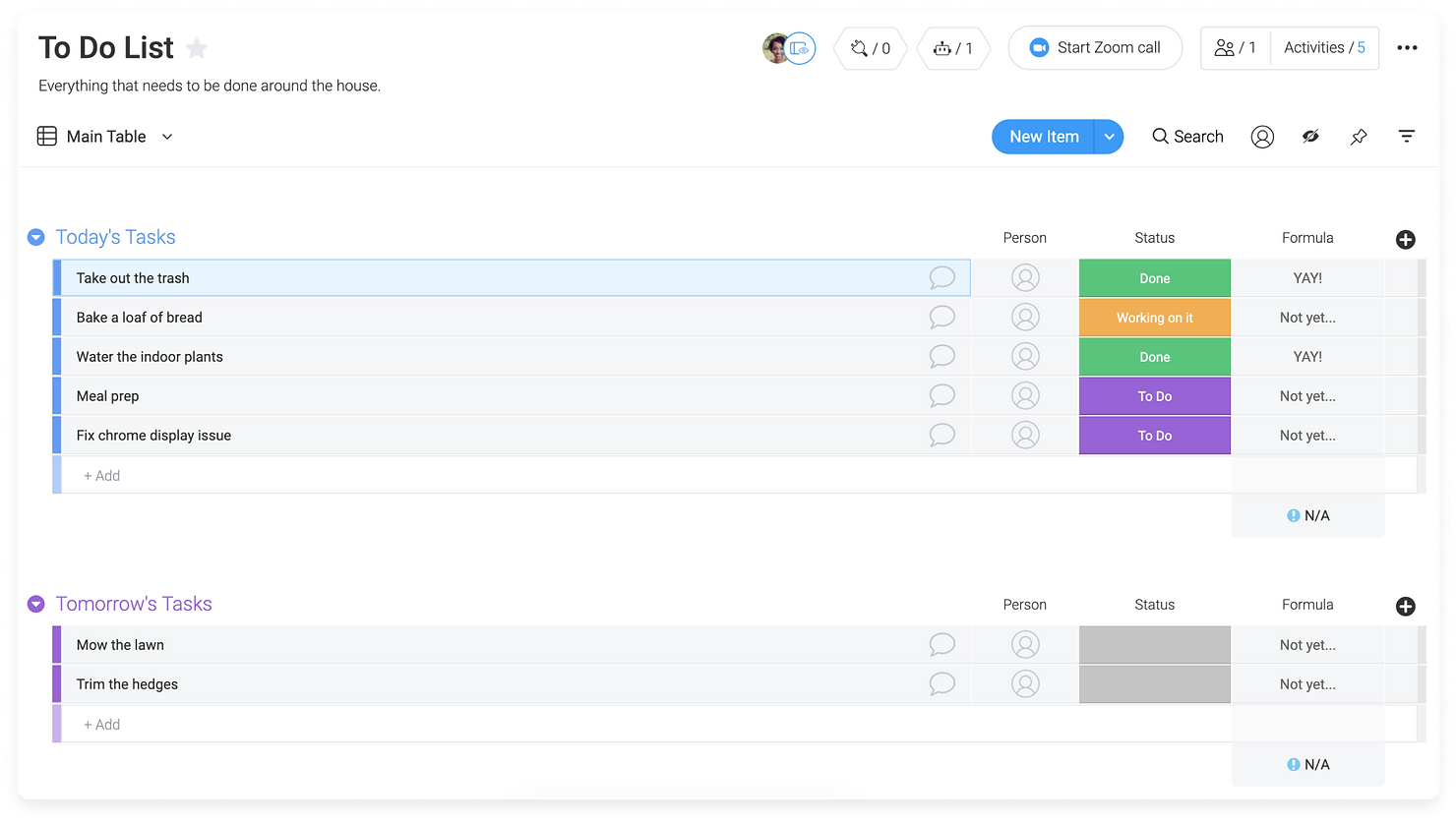1456x824 pixels.
Task: Open the board owner avatar
Action: tap(776, 48)
